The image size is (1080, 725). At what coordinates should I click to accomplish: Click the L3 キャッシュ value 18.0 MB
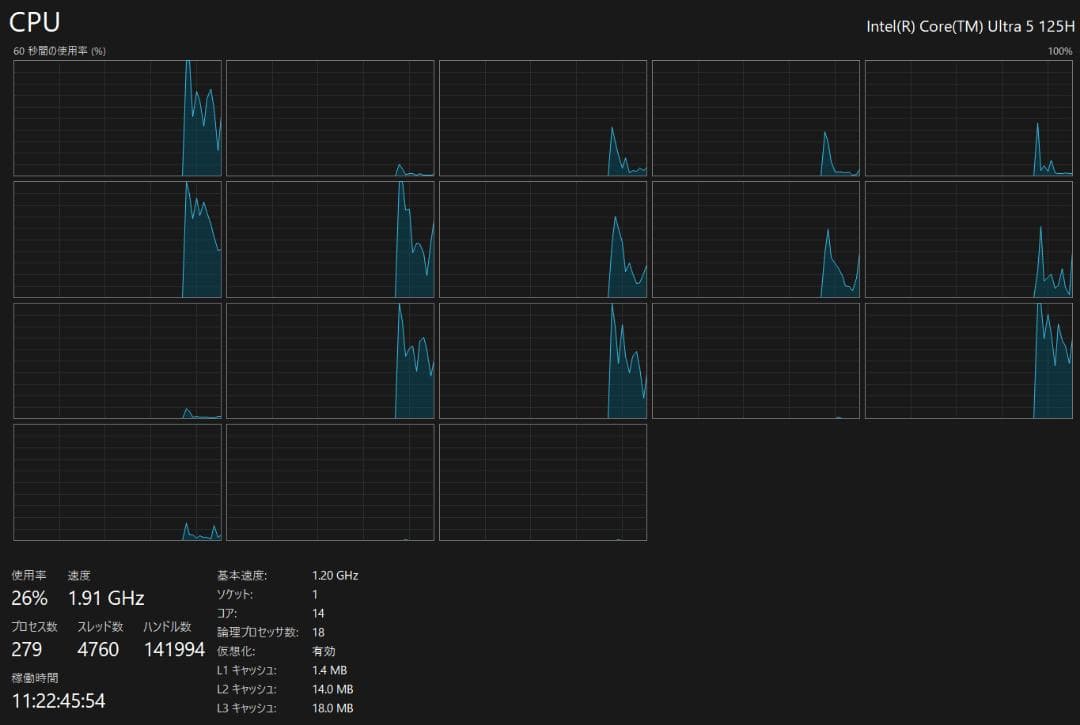tap(332, 708)
